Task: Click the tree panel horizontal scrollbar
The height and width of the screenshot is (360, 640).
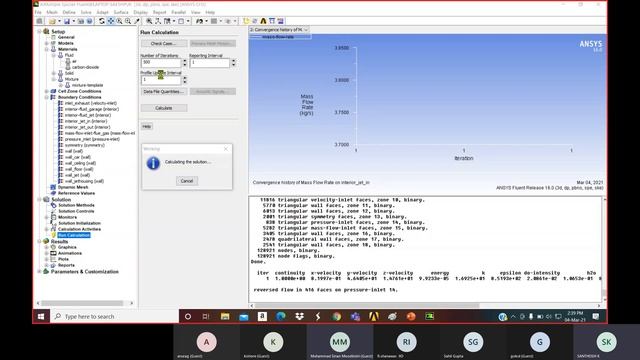Action: (82, 303)
